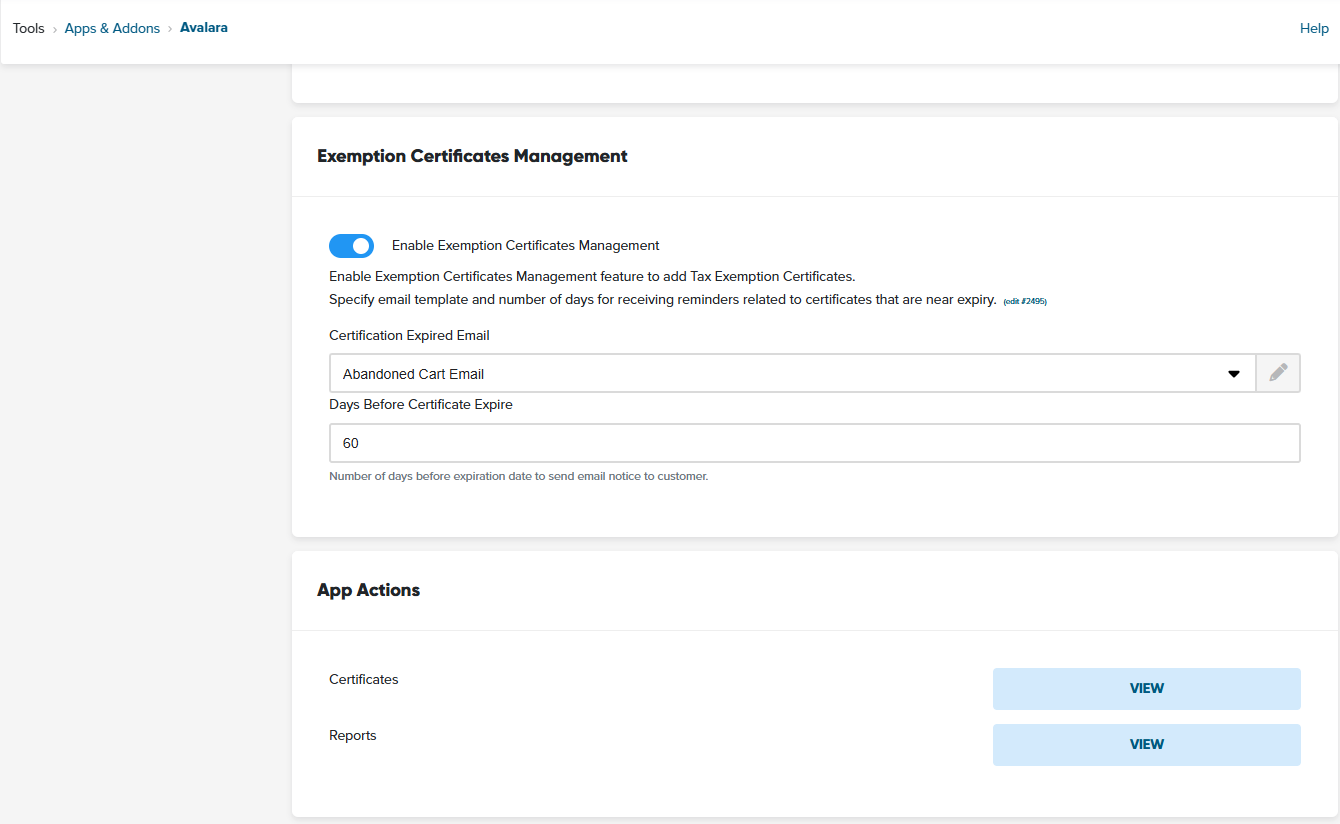
Task: Click the Days Before Certificate Expire label
Action: [421, 404]
